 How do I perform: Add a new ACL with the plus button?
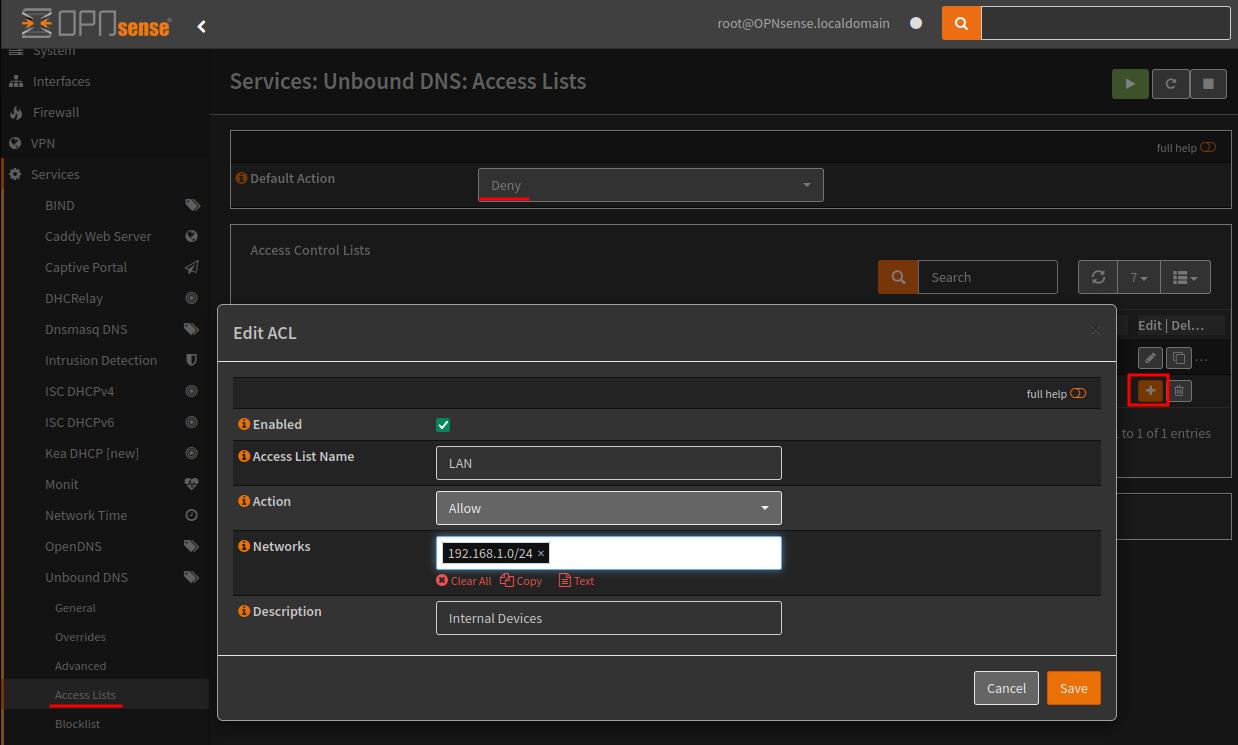tap(1150, 391)
